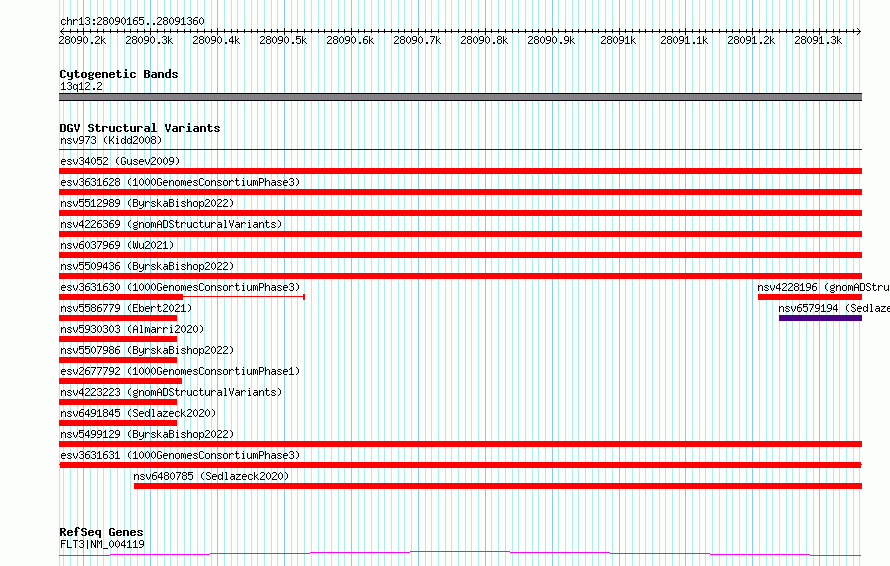Click the short red esv2677792 bar
Viewport: 890px width, 566px height.
(120, 381)
